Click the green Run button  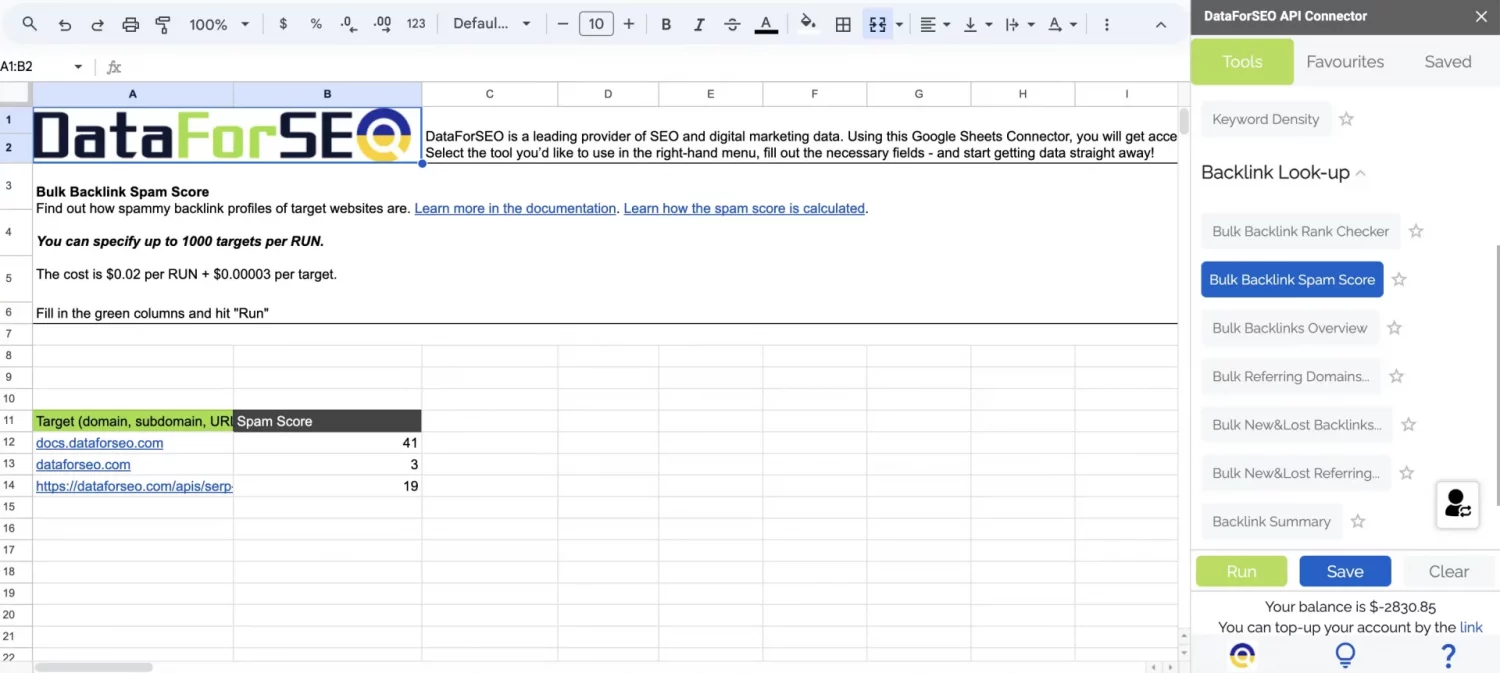1241,571
